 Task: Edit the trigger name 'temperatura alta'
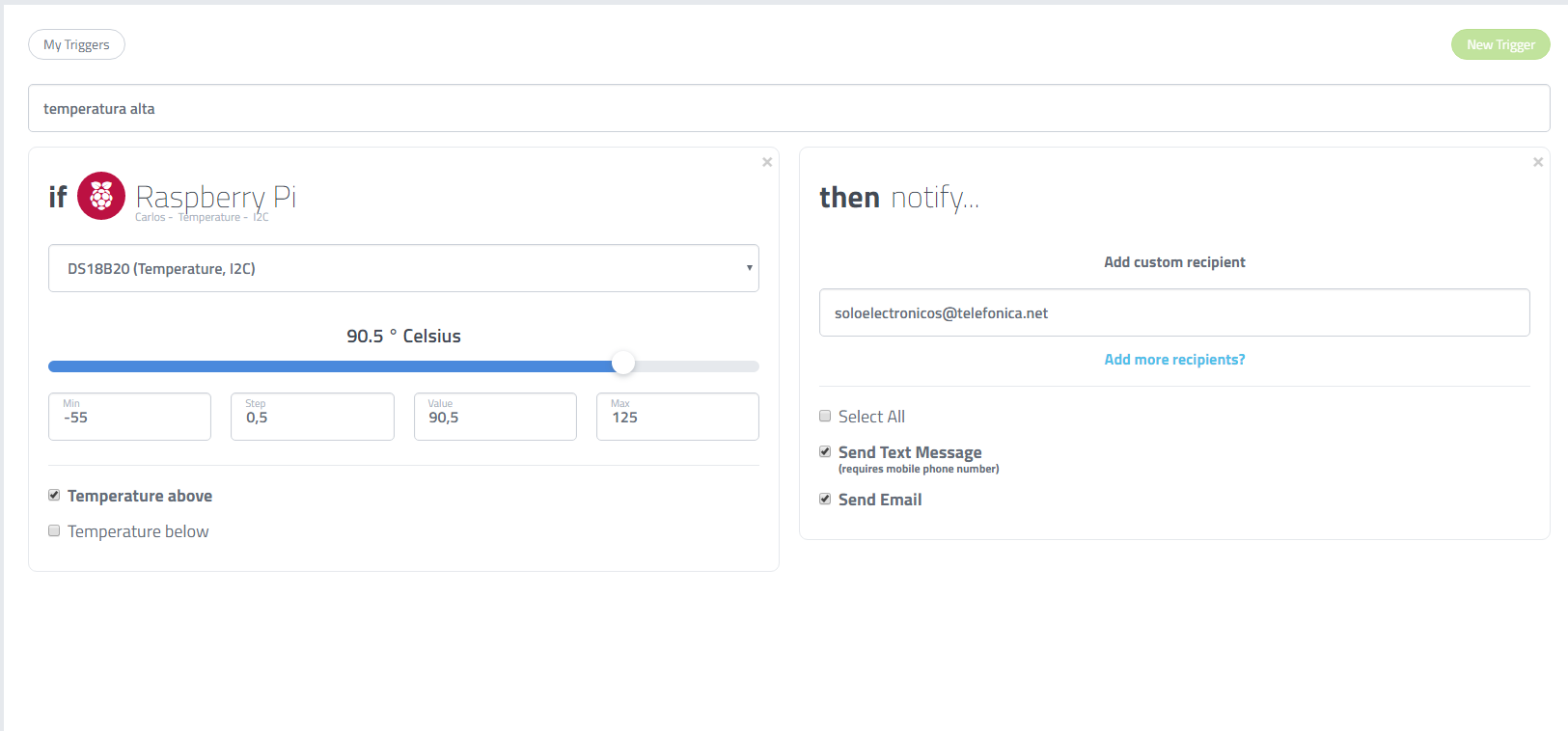coord(788,108)
